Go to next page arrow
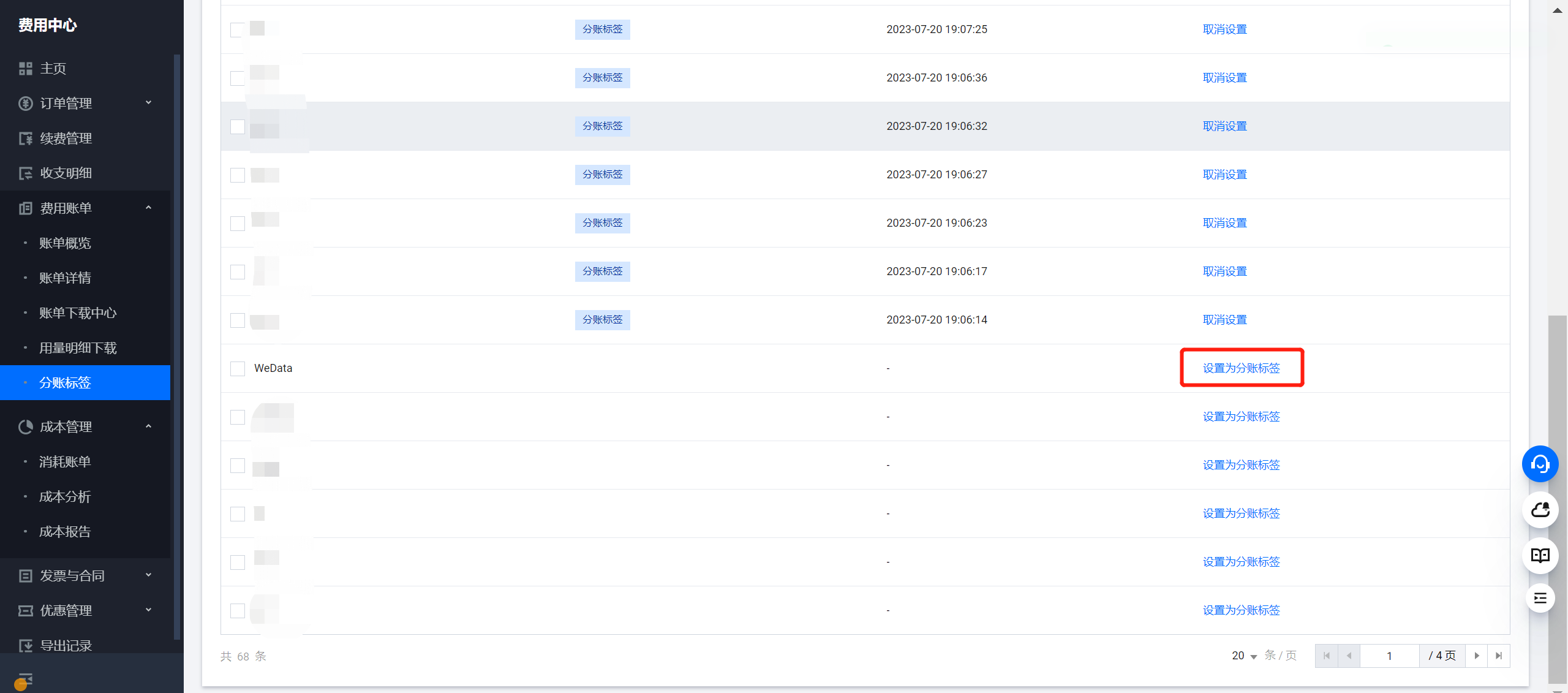This screenshot has width=1568, height=693. coord(1476,656)
